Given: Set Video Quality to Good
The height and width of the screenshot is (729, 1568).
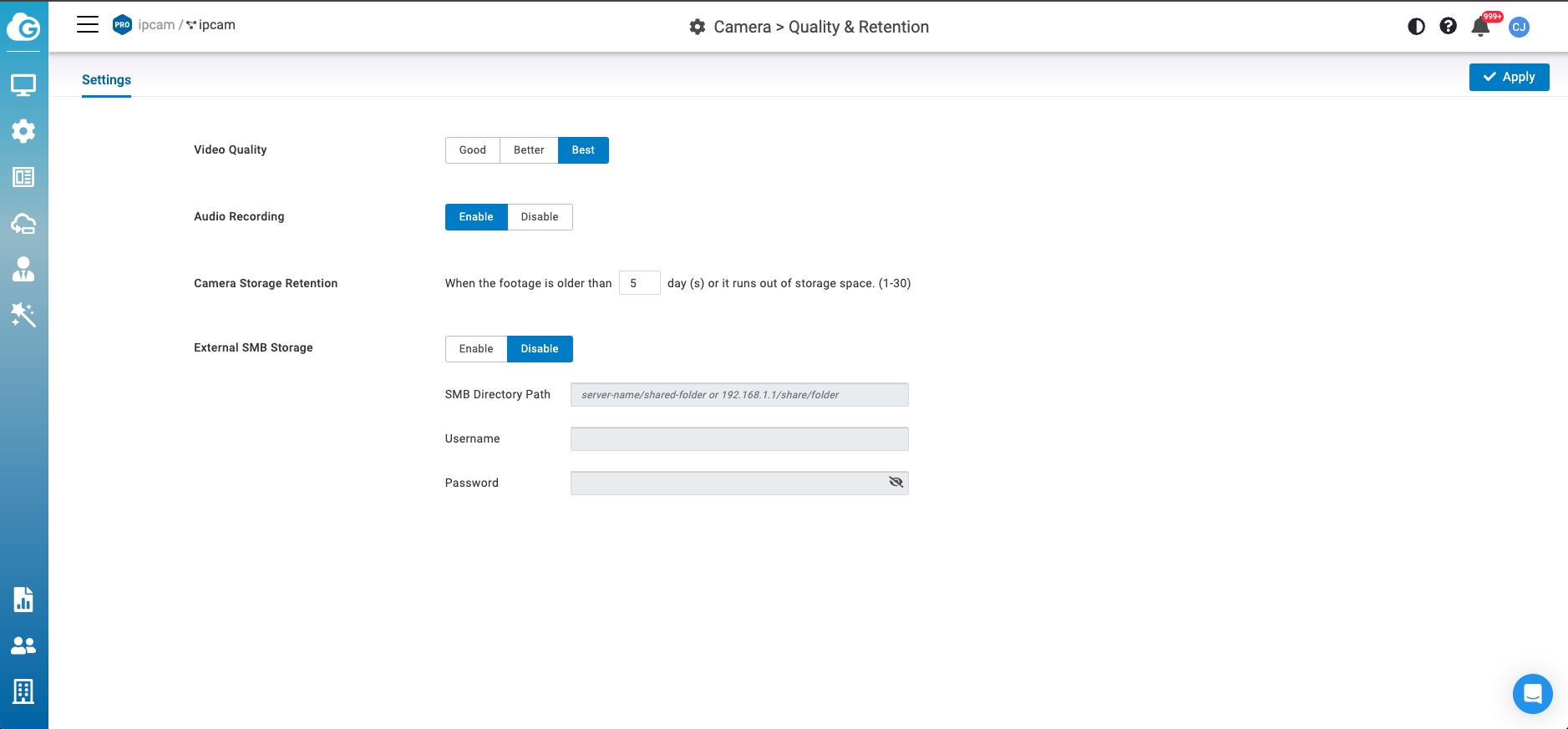Looking at the screenshot, I should pos(472,150).
